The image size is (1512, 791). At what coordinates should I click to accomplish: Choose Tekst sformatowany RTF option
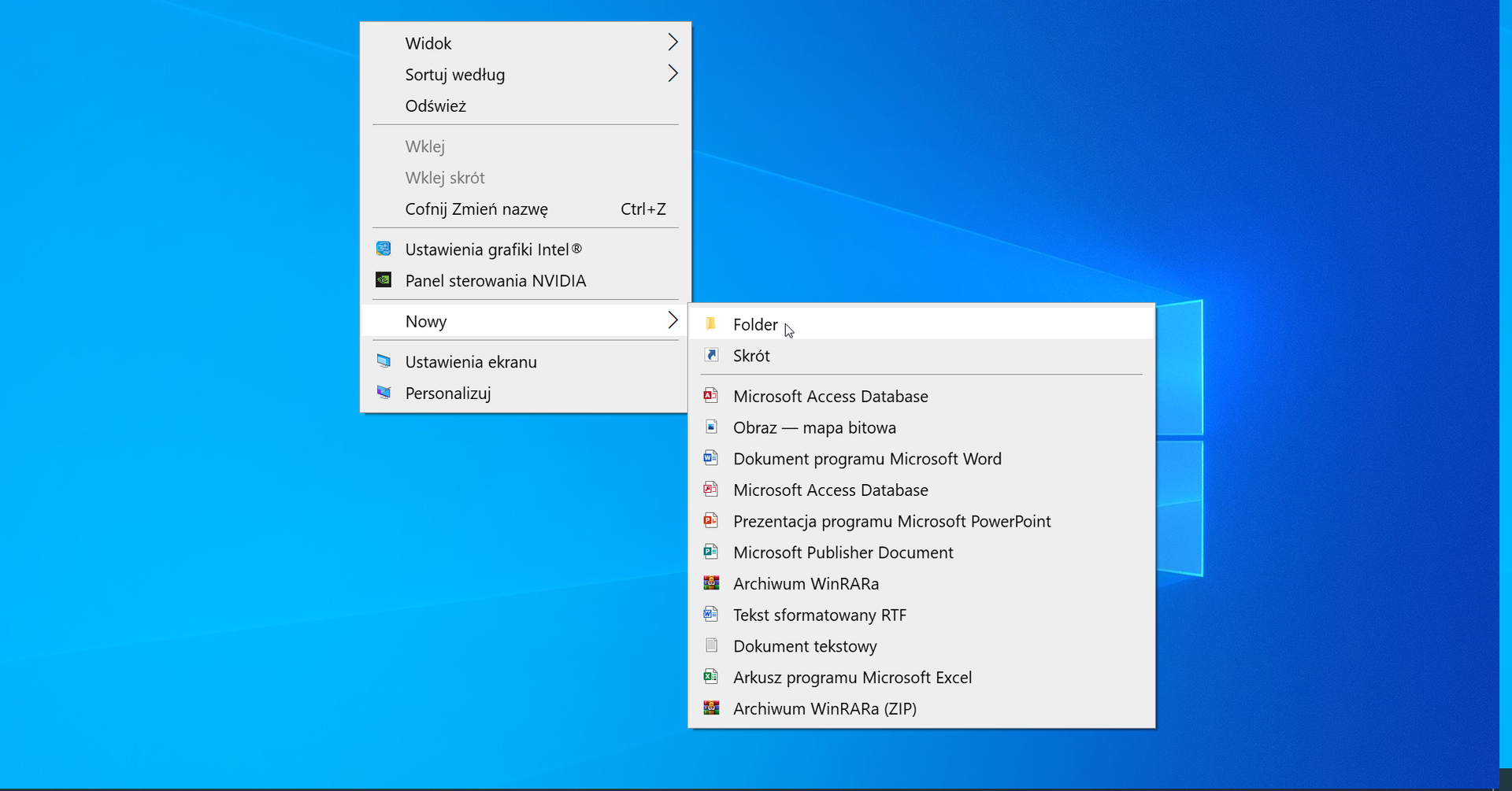pos(819,615)
